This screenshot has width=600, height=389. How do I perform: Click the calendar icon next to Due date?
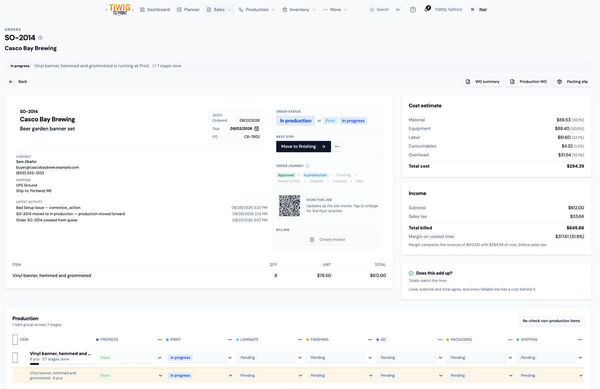(257, 129)
